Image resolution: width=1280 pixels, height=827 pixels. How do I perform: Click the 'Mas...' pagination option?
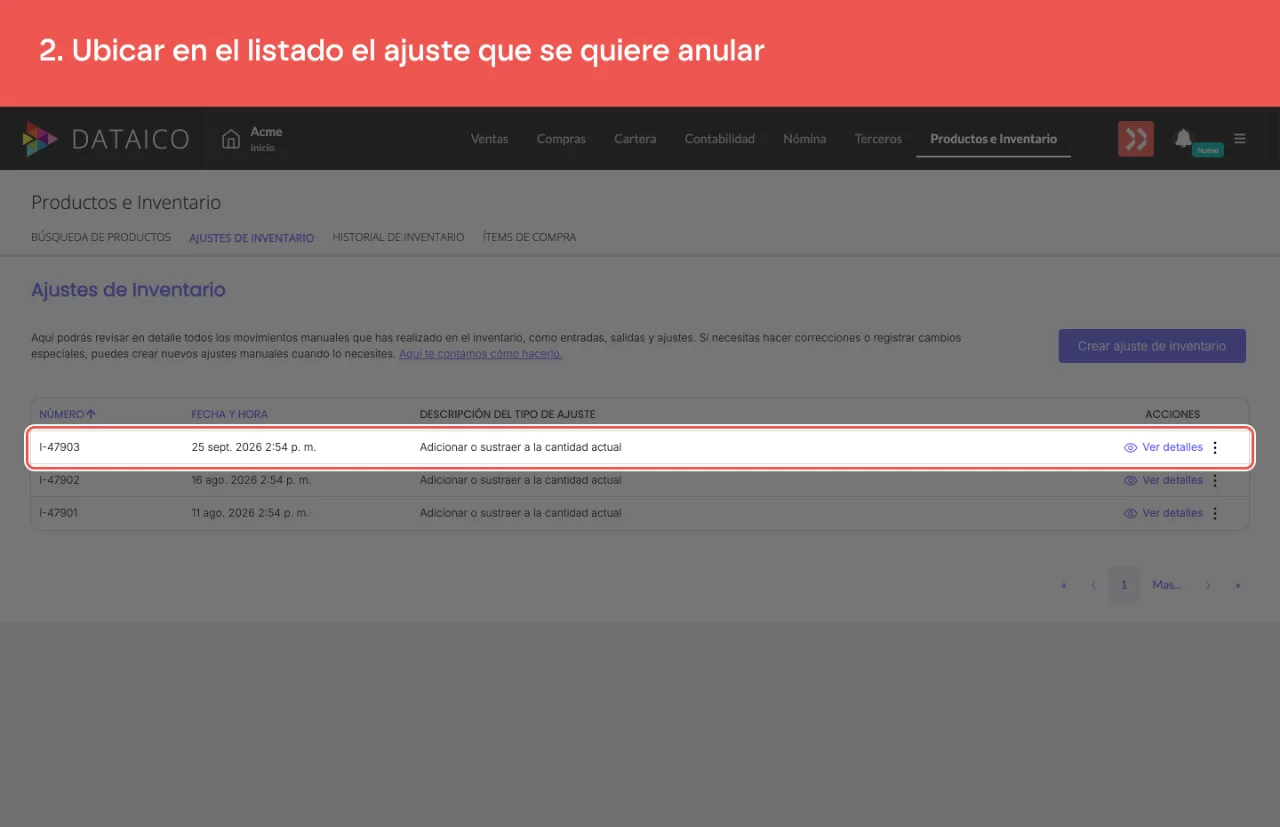click(x=1166, y=585)
